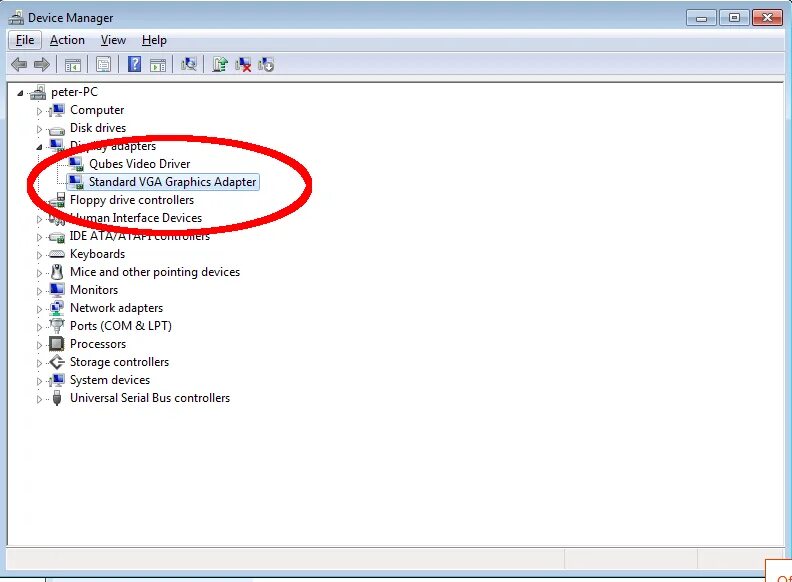Open the File menu
This screenshot has width=792, height=582.
pos(25,40)
